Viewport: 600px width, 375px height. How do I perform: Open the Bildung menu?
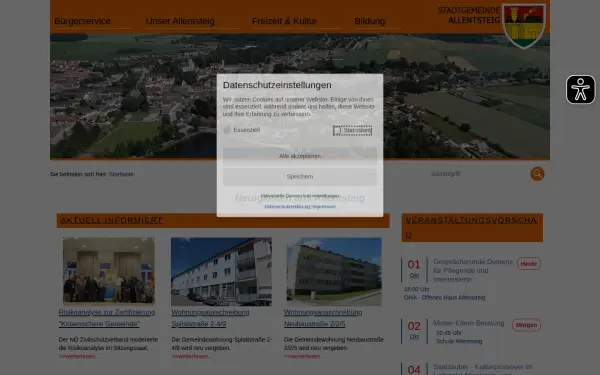370,21
